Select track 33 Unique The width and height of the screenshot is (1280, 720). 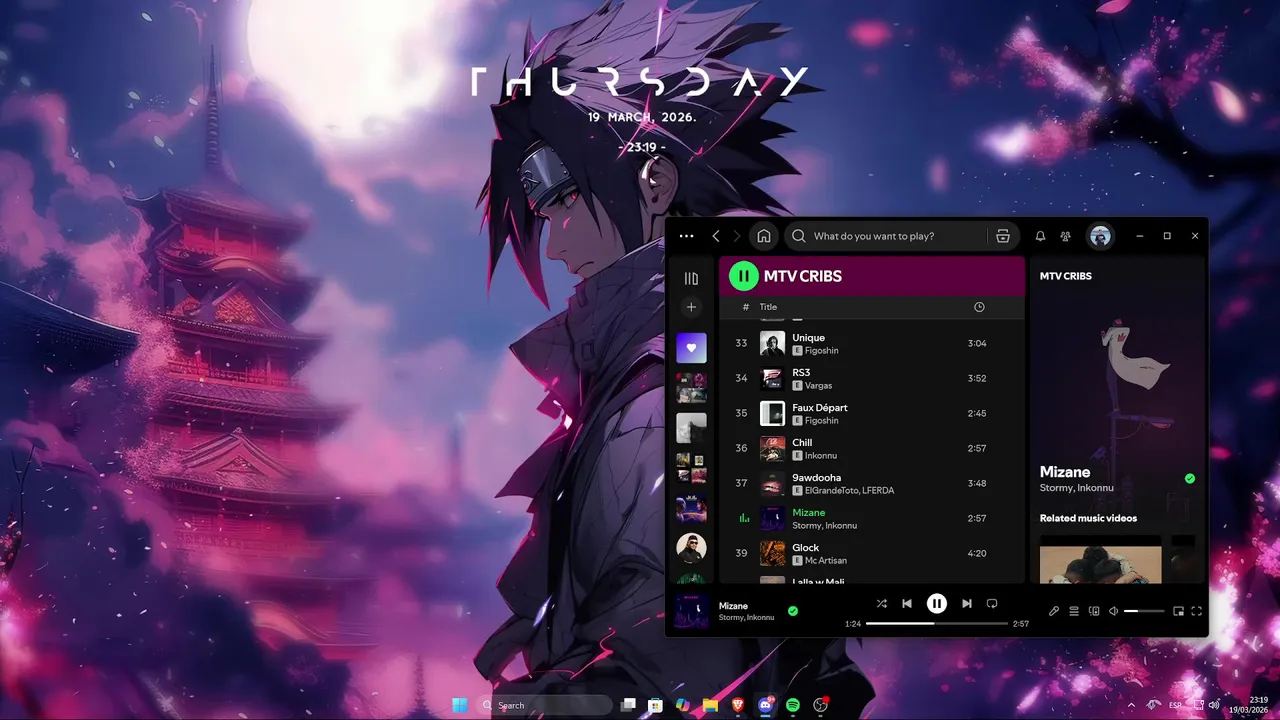(872, 343)
